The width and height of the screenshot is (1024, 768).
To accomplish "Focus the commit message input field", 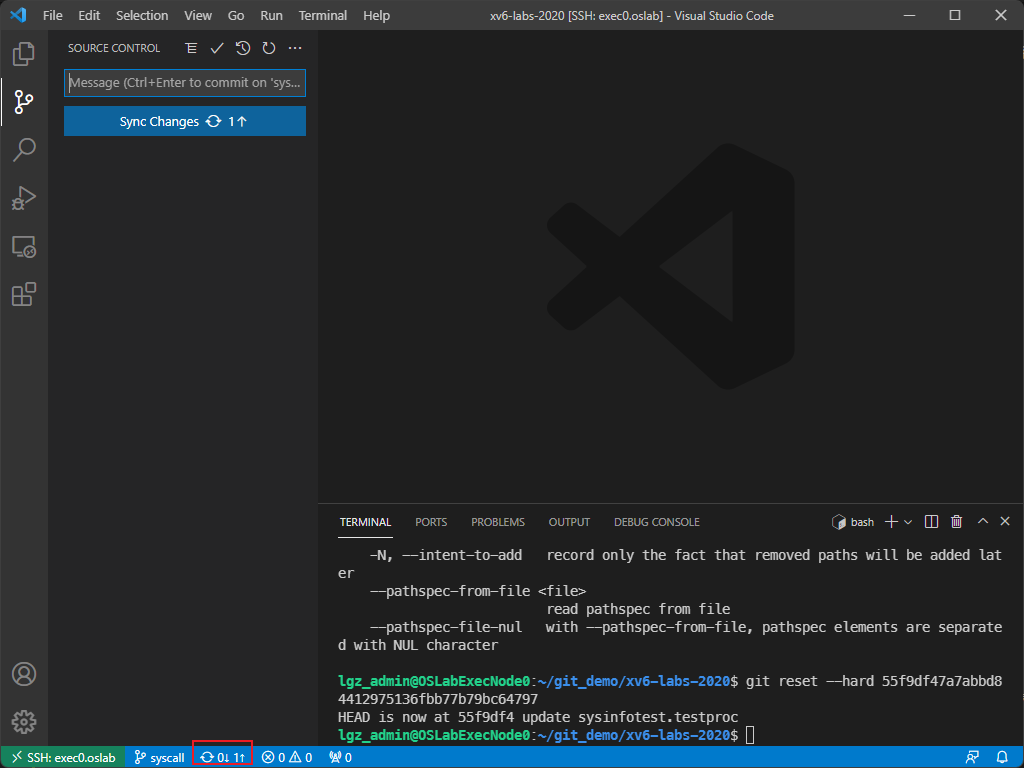I will pyautogui.click(x=185, y=83).
